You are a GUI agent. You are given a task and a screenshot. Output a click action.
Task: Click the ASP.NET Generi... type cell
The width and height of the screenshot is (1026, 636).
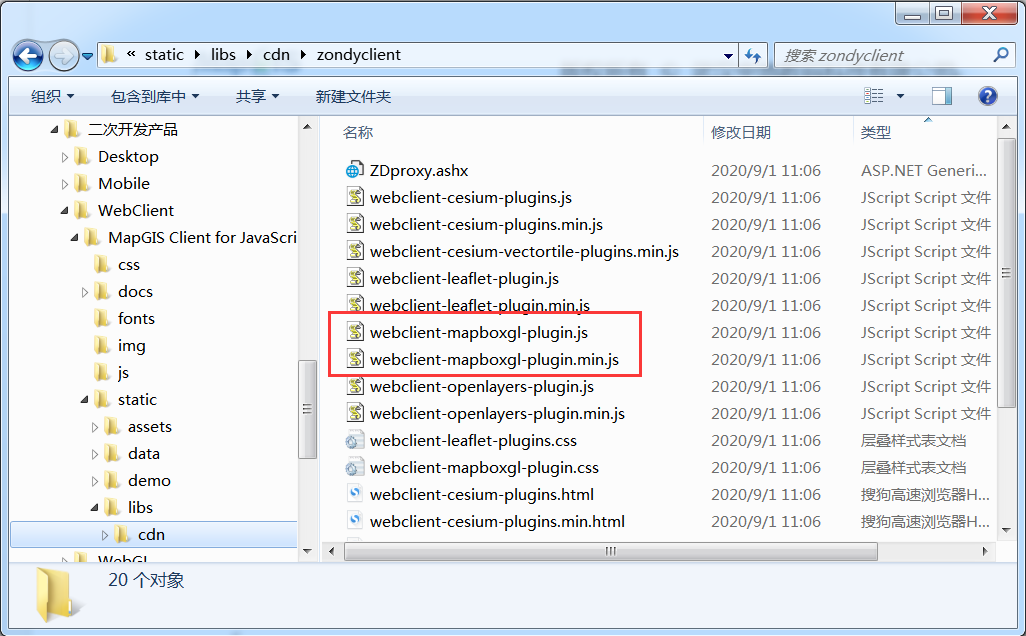(923, 170)
